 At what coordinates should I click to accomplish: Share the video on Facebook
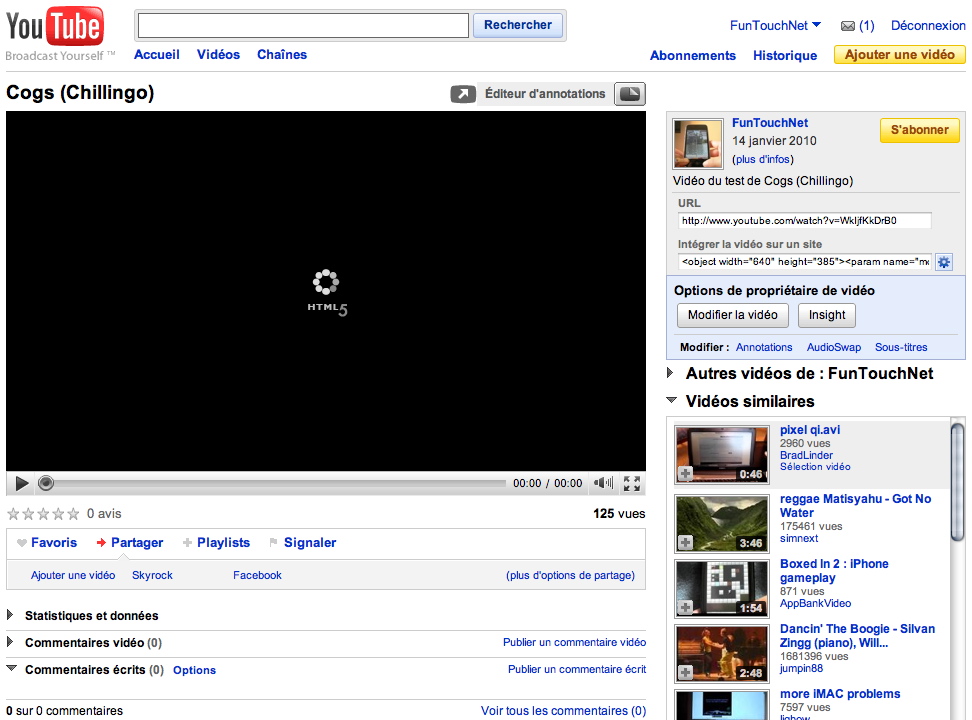(257, 576)
